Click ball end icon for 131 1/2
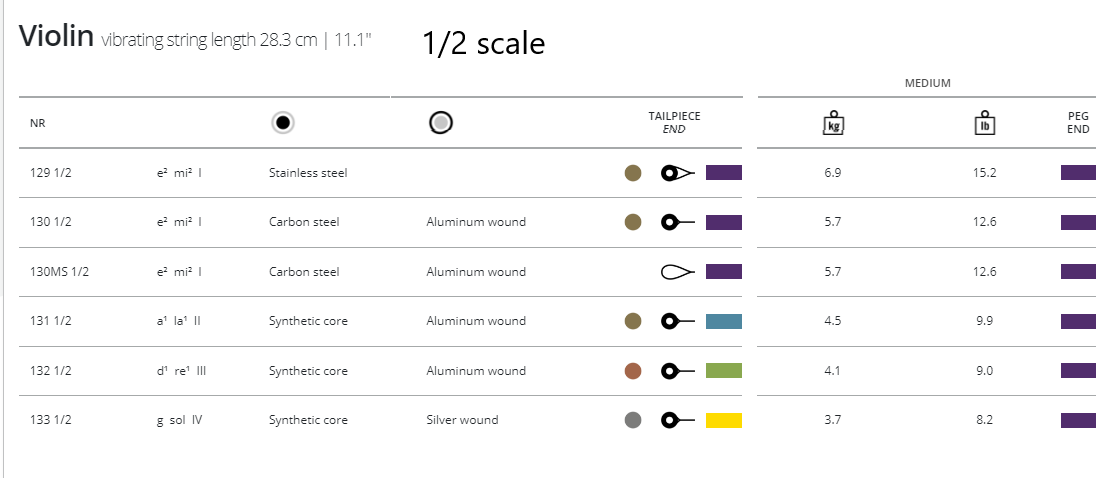This screenshot has height=478, width=1108. (x=677, y=321)
